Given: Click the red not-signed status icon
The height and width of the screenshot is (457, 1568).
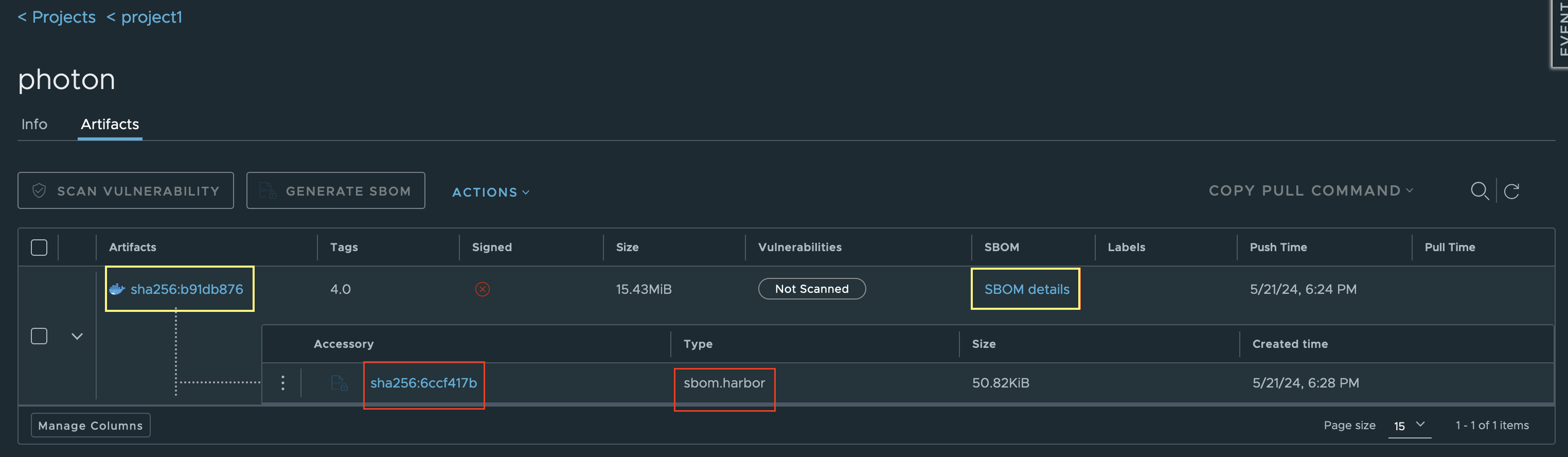Looking at the screenshot, I should pos(482,289).
